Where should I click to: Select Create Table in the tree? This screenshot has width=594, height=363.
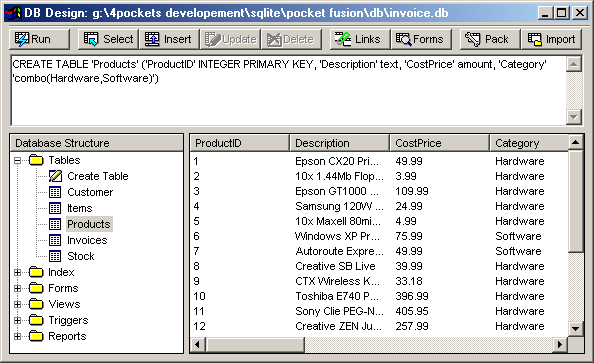(98, 176)
